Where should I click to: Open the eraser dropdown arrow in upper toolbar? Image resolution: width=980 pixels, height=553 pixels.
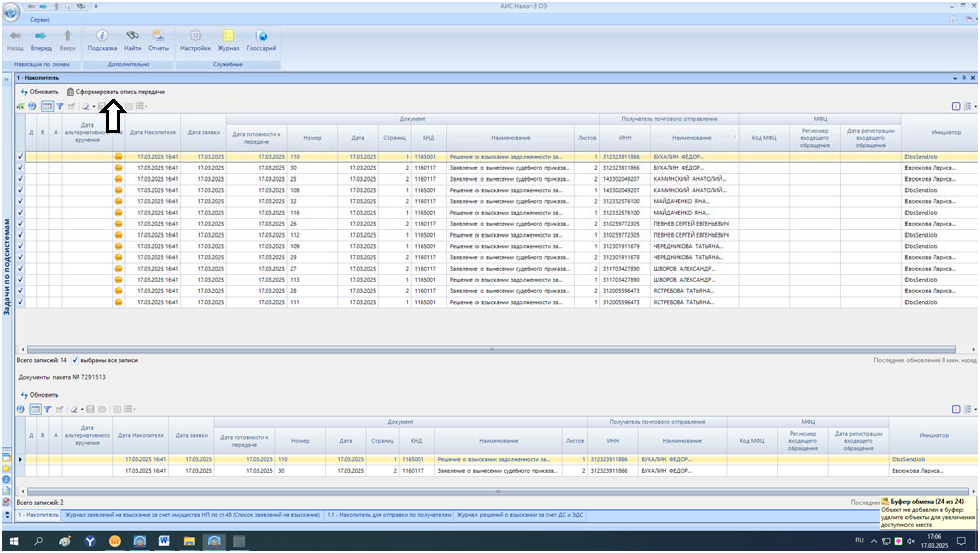click(94, 105)
